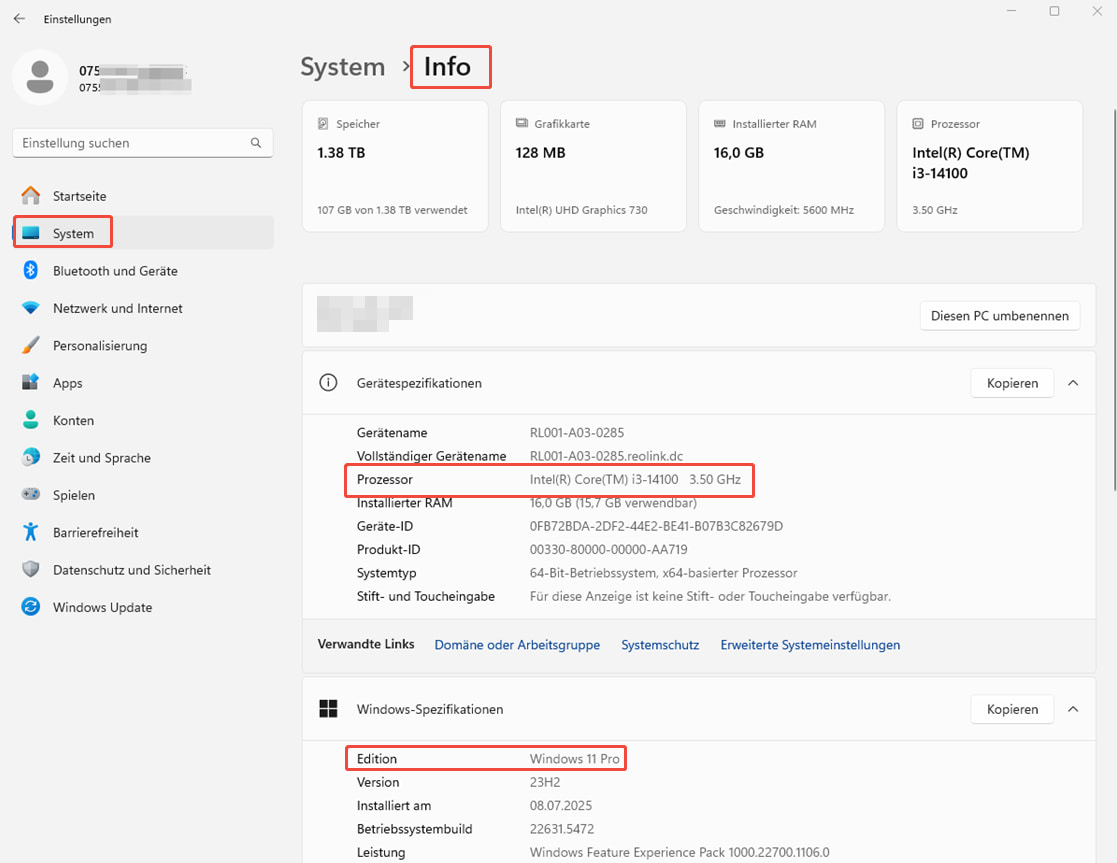Click the info icon beside Gerätespezifikationen

pos(328,383)
